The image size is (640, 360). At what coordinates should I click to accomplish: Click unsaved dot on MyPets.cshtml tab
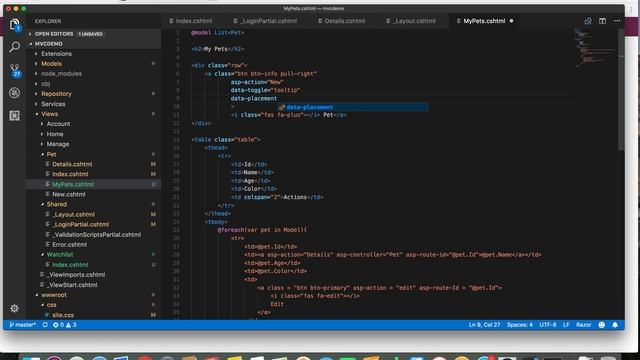pos(511,21)
